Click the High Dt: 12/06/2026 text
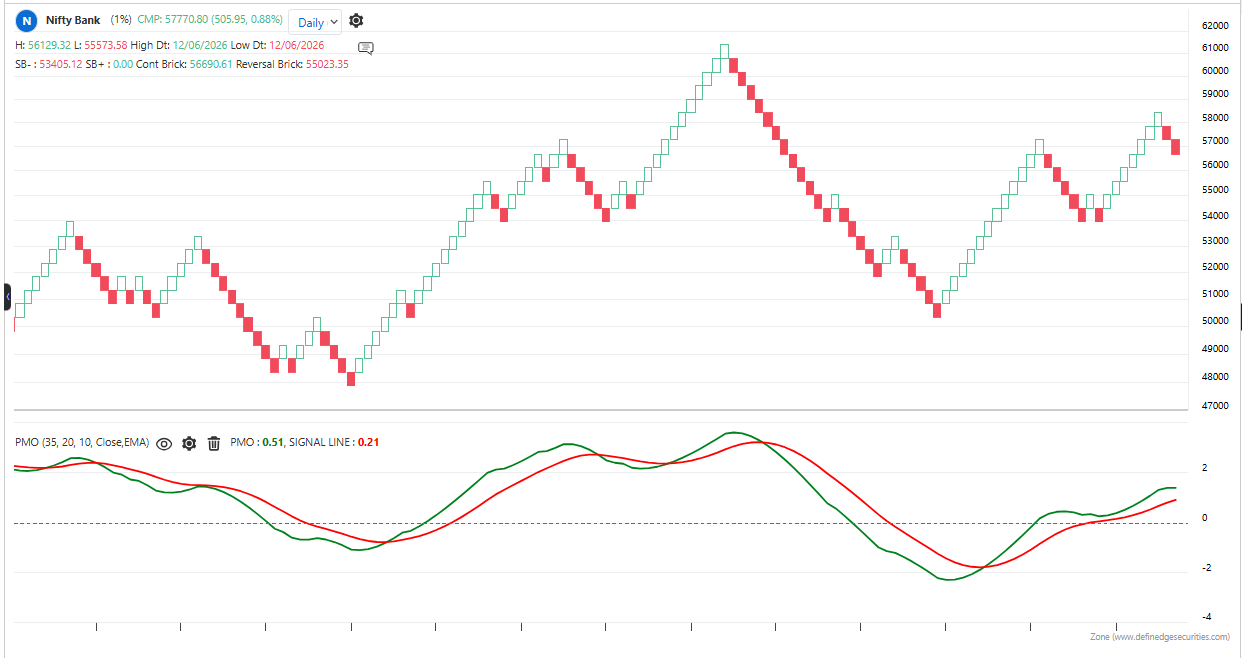The image size is (1242, 658). tap(178, 45)
